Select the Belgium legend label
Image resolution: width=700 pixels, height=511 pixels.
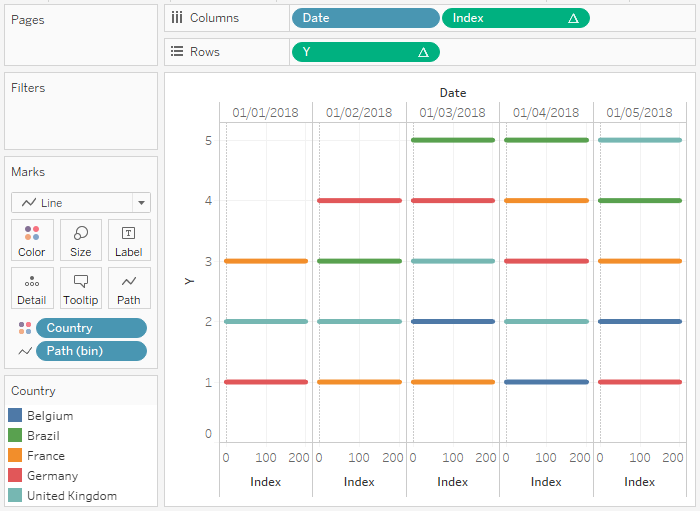pos(50,416)
